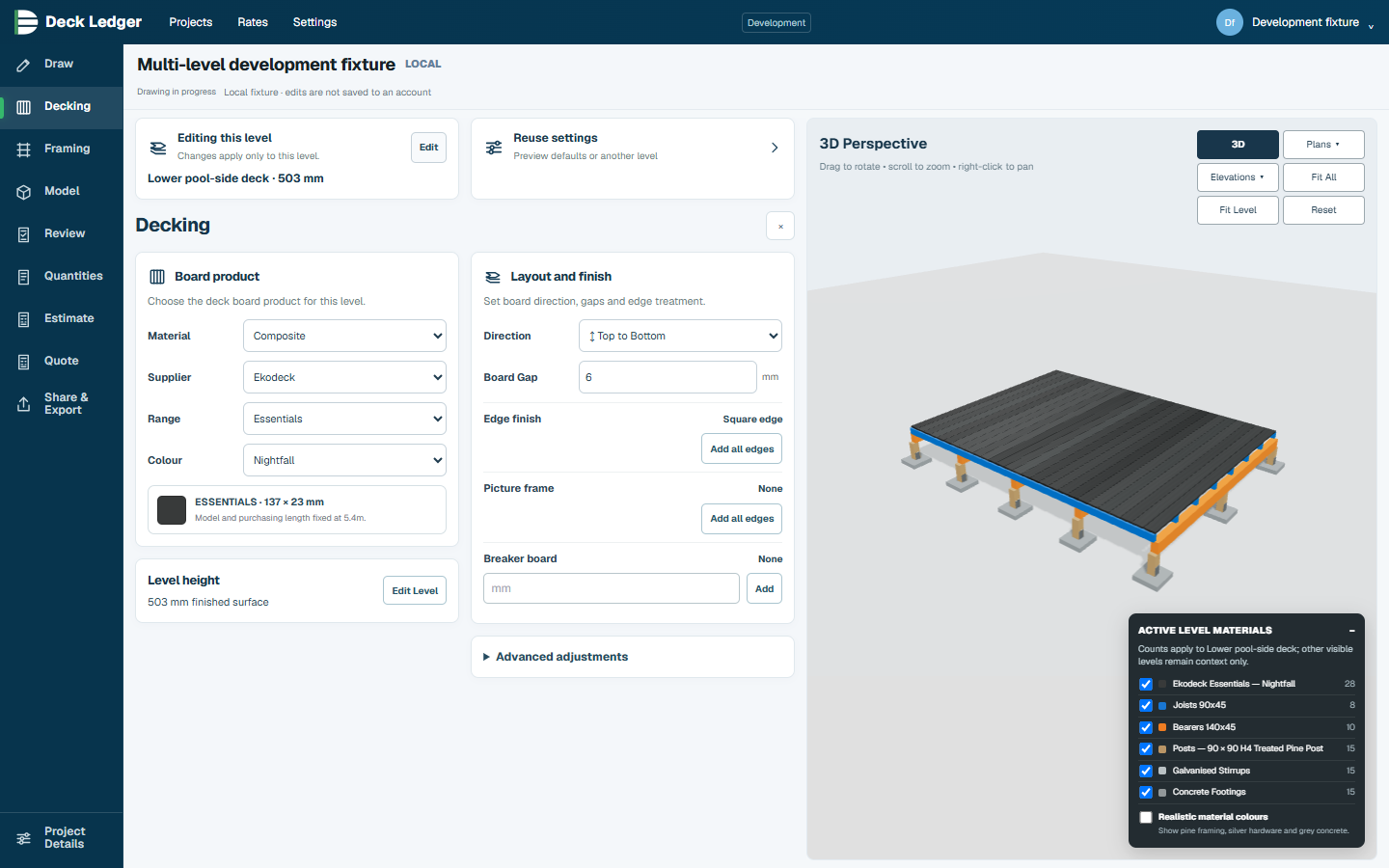Open the Draw pencil icon in sidebar
1389x868 pixels.
[24, 65]
